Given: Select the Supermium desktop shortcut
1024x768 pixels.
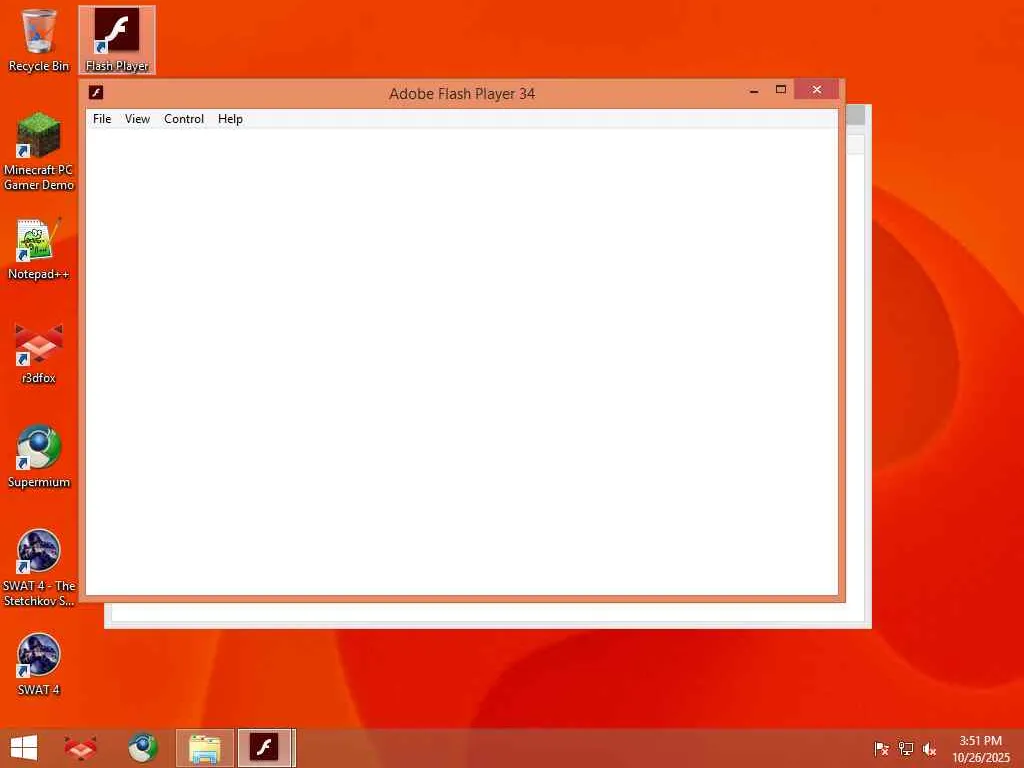Looking at the screenshot, I should coord(39,456).
